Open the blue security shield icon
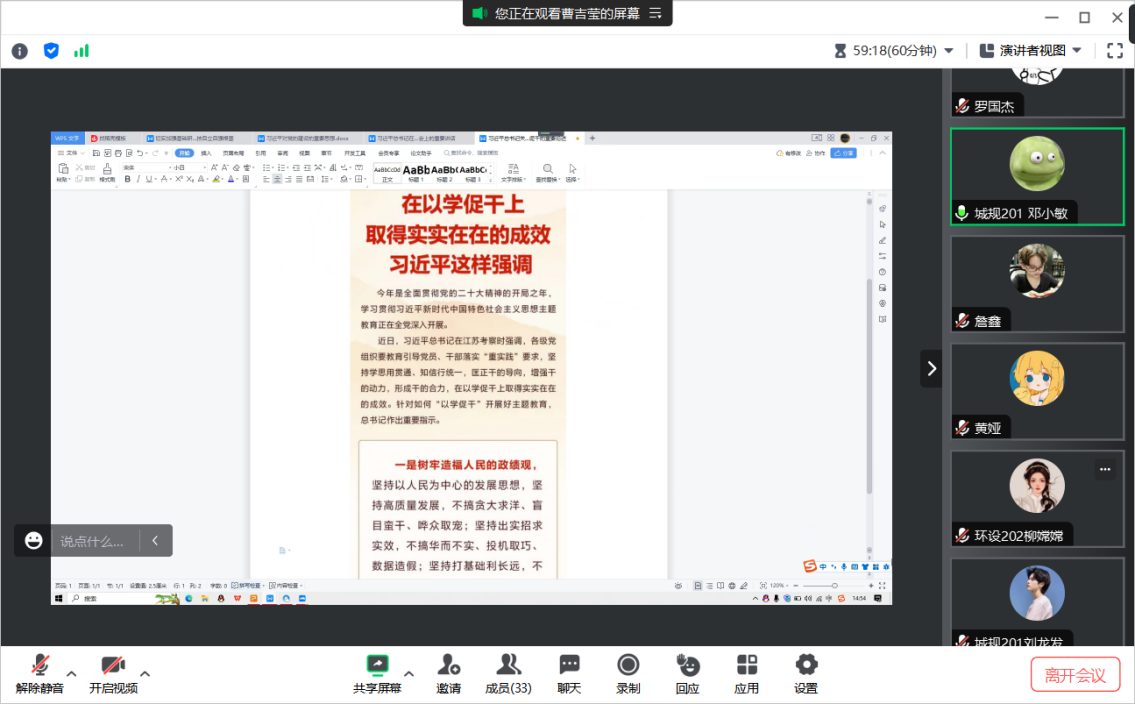The width and height of the screenshot is (1135, 704). tap(51, 51)
